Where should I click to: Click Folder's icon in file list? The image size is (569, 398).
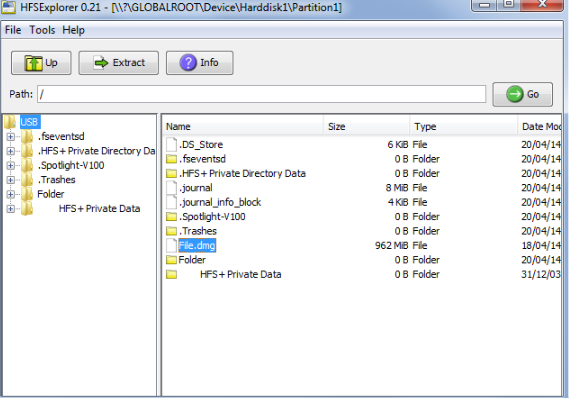point(171,260)
